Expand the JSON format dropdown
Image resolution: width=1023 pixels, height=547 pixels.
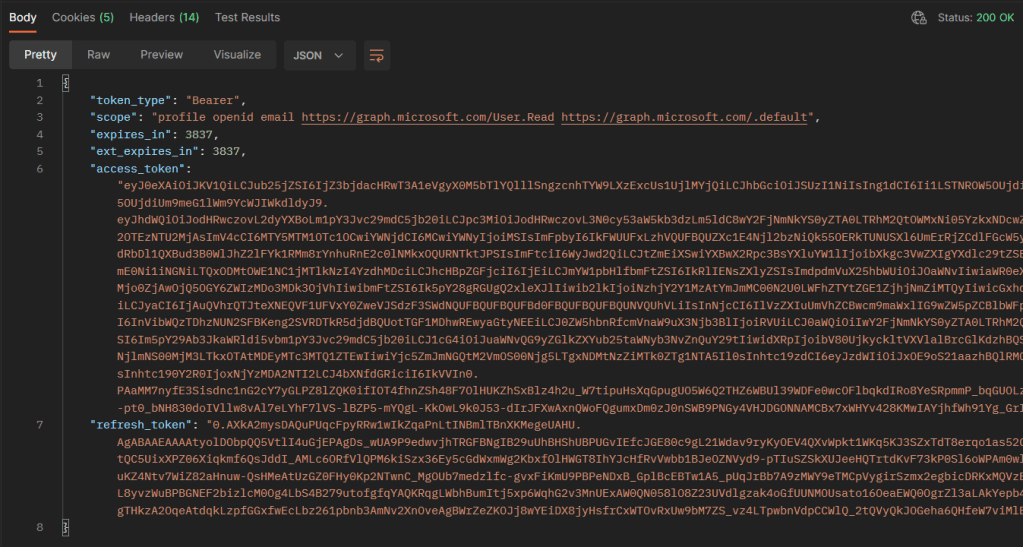[318, 56]
